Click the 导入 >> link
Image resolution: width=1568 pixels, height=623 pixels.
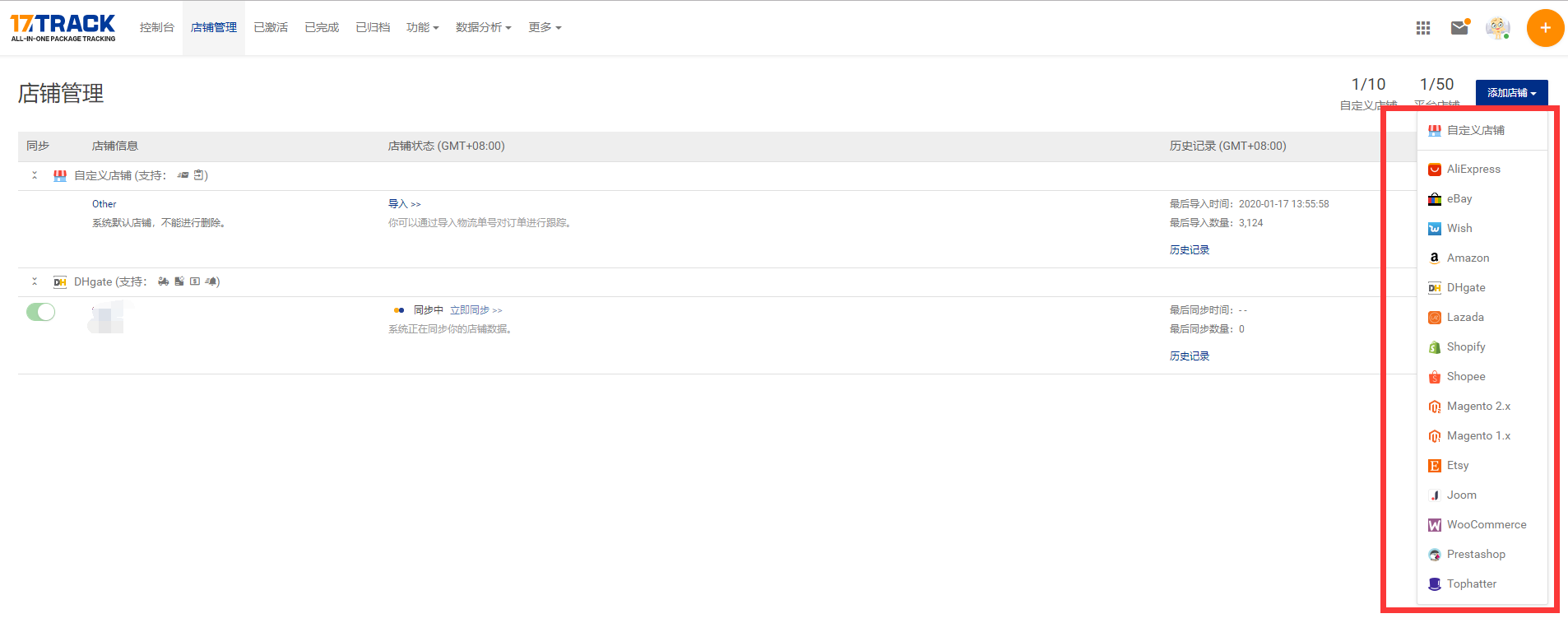pos(404,204)
